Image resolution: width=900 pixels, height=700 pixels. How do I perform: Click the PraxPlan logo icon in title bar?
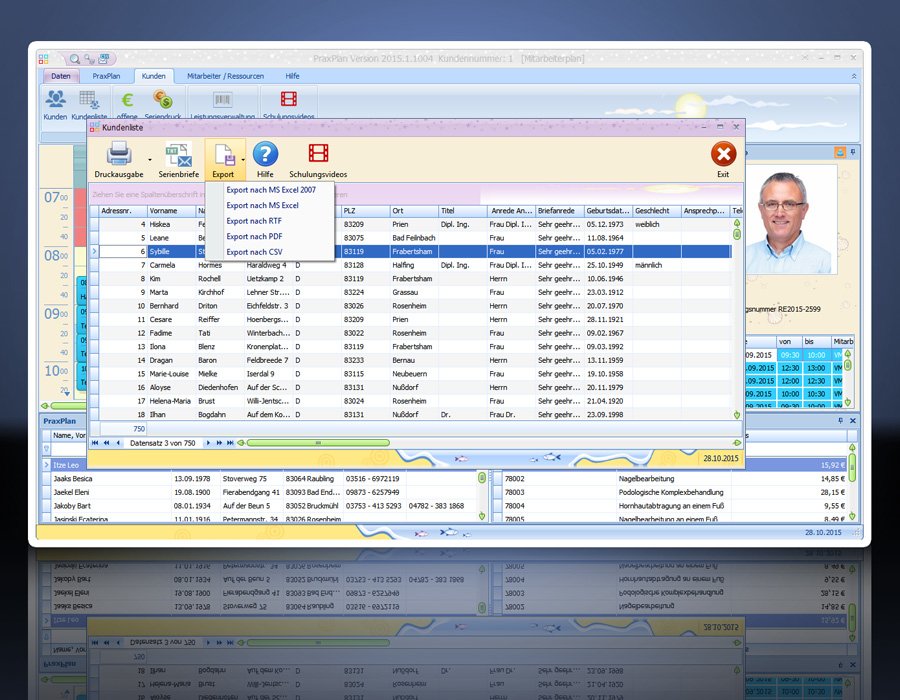(x=44, y=59)
